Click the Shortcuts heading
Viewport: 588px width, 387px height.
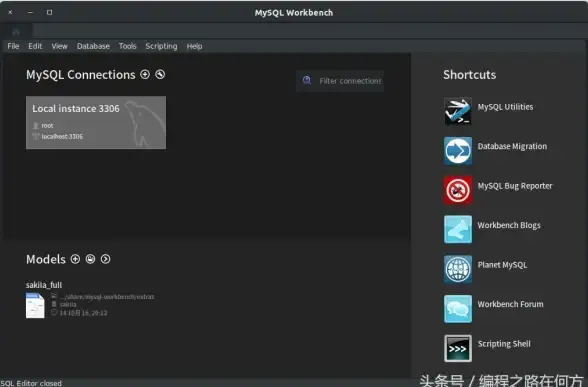coord(470,75)
